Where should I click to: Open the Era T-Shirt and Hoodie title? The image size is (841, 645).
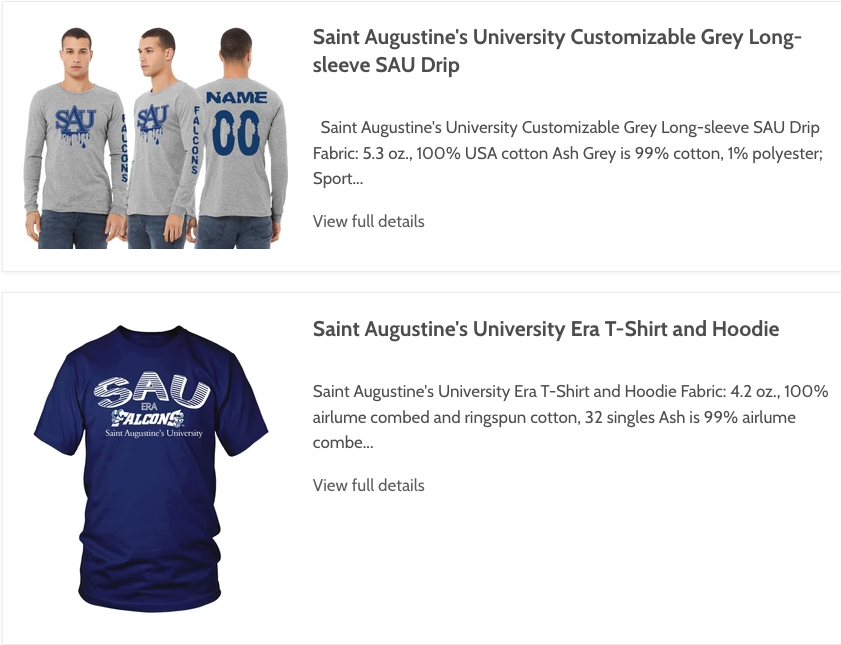[545, 329]
